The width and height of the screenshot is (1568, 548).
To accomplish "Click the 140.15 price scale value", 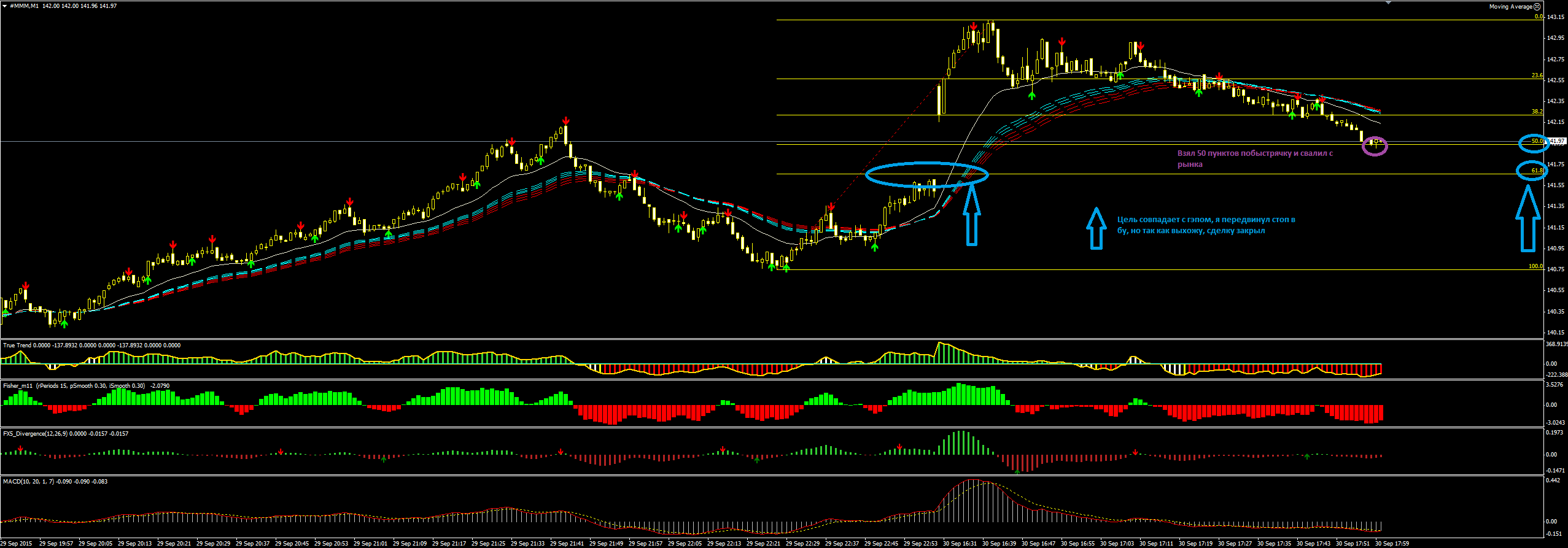I will (x=1556, y=333).
